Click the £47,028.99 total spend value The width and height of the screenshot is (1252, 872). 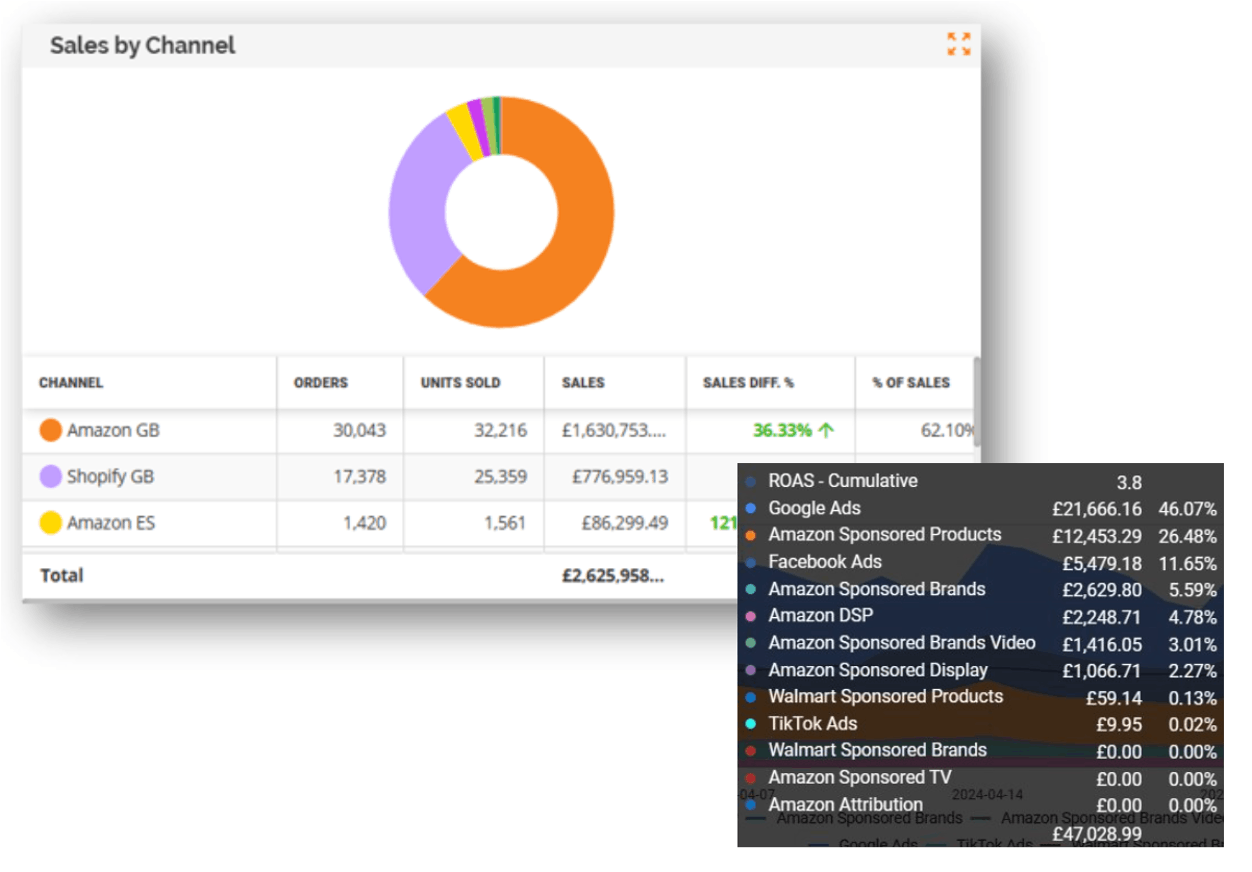pyautogui.click(x=1097, y=833)
